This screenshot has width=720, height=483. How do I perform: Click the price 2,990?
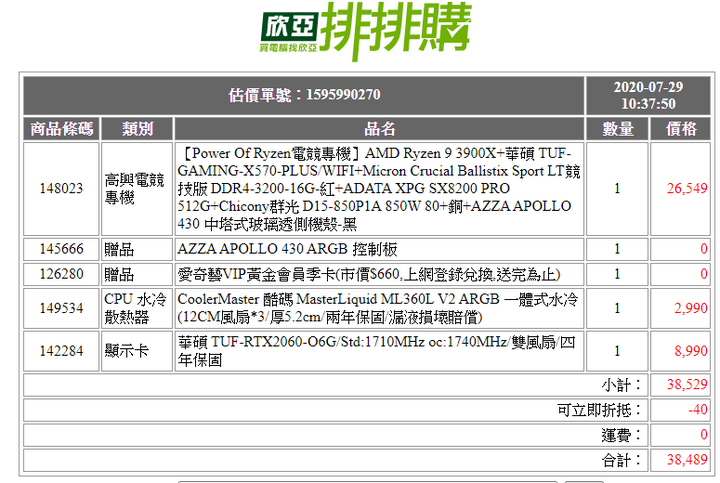pyautogui.click(x=691, y=308)
